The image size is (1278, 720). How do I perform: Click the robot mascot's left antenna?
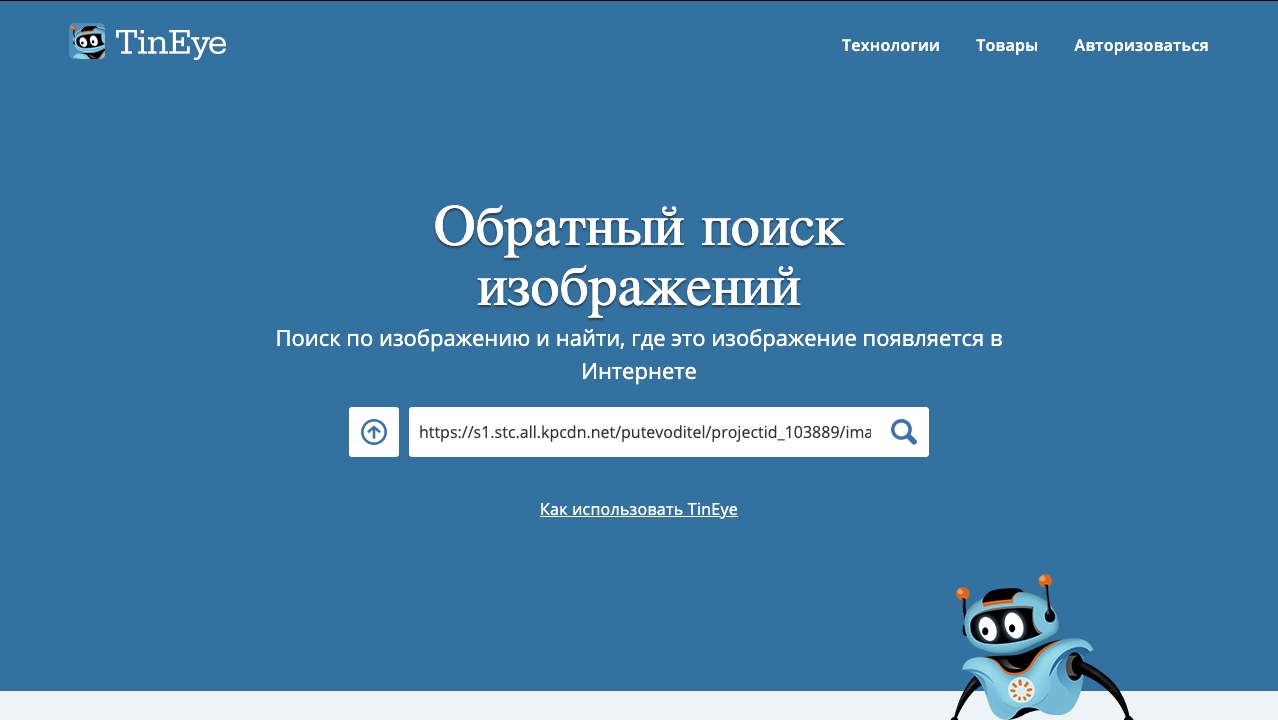click(x=963, y=594)
